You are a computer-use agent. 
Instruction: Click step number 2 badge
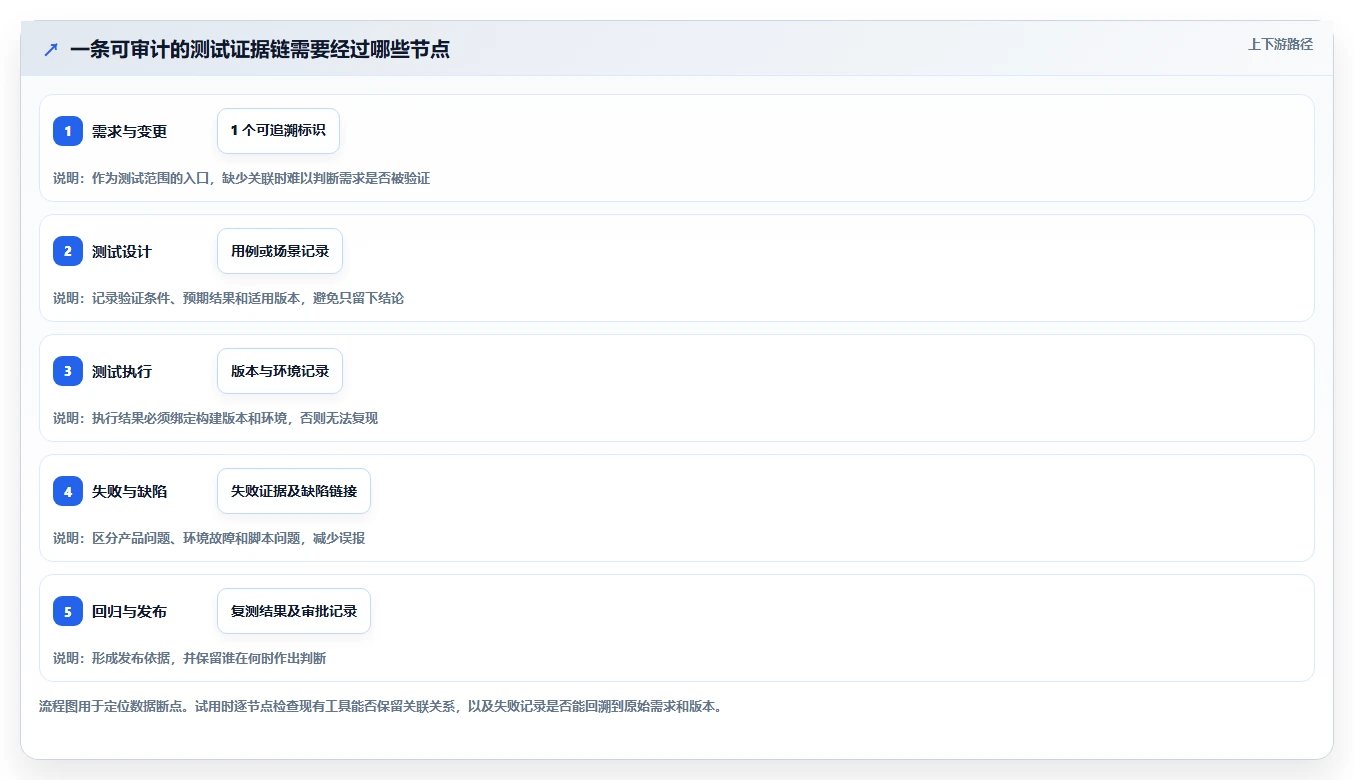pos(68,251)
